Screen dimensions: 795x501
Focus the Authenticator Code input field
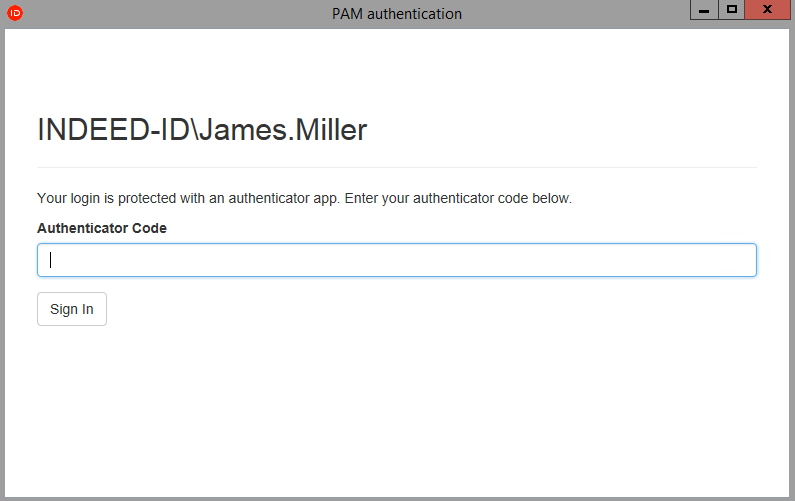point(396,260)
